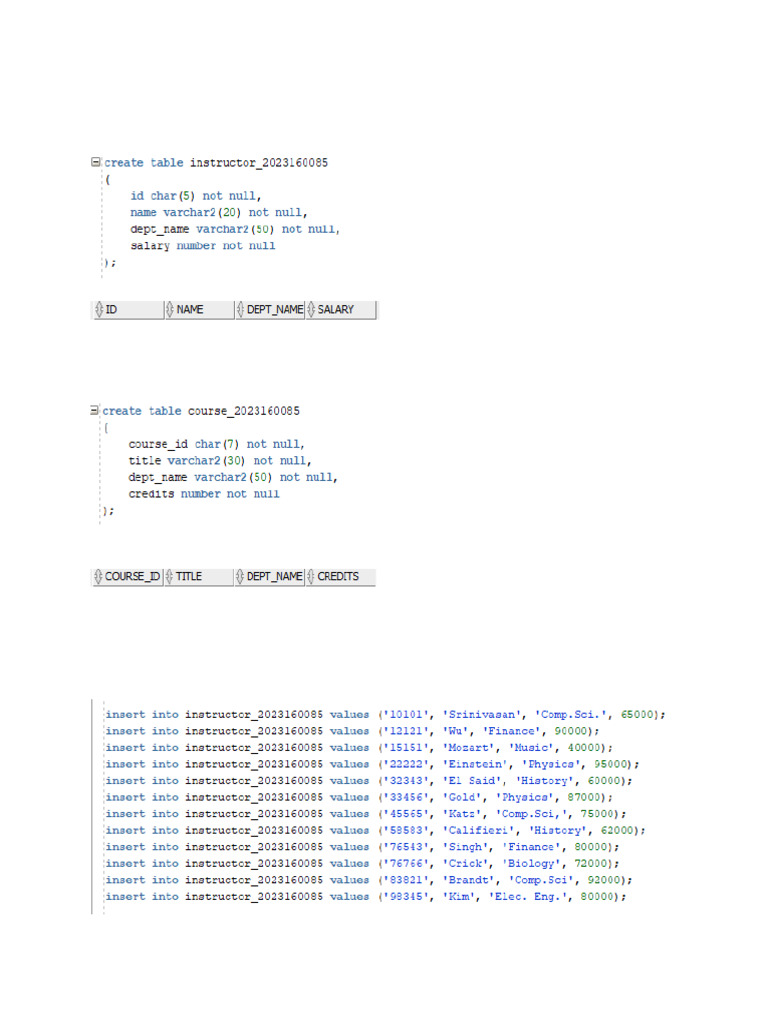768x1024 pixels.
Task: Select the TITLE column header
Action: pos(199,577)
